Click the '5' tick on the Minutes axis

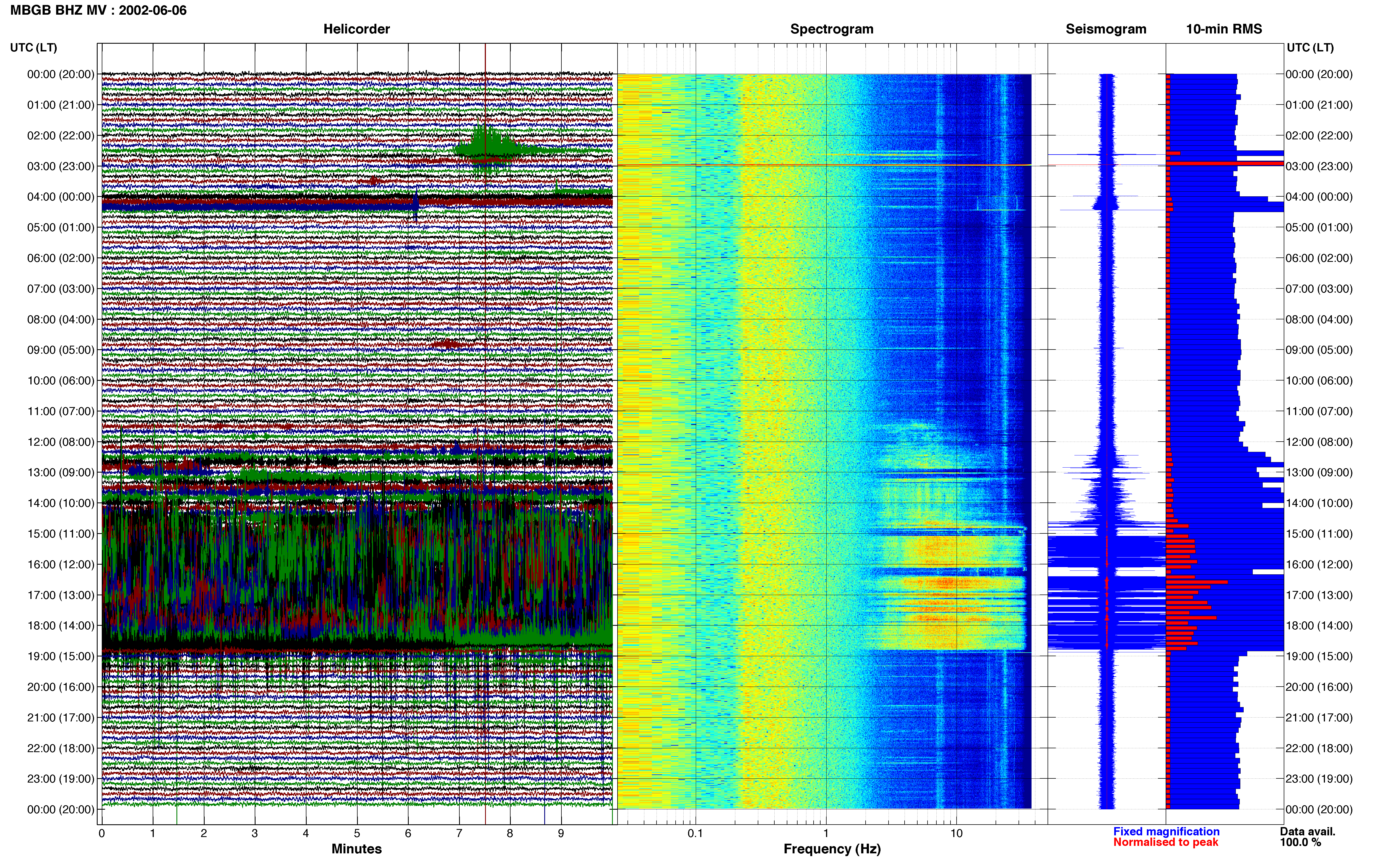click(357, 833)
